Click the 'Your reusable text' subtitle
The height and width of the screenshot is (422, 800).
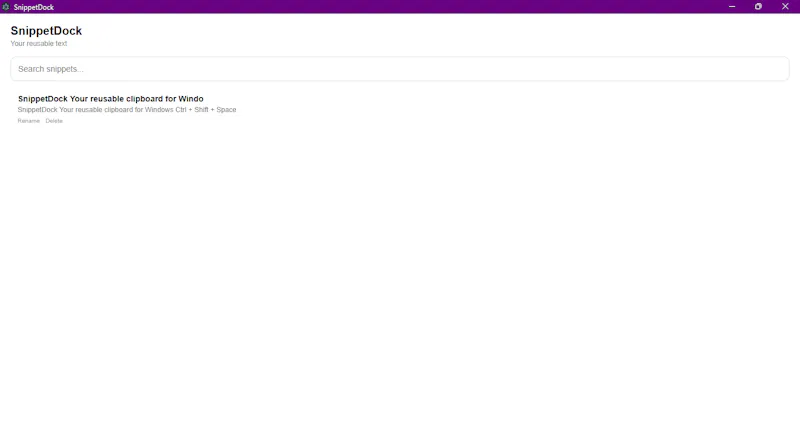(39, 43)
